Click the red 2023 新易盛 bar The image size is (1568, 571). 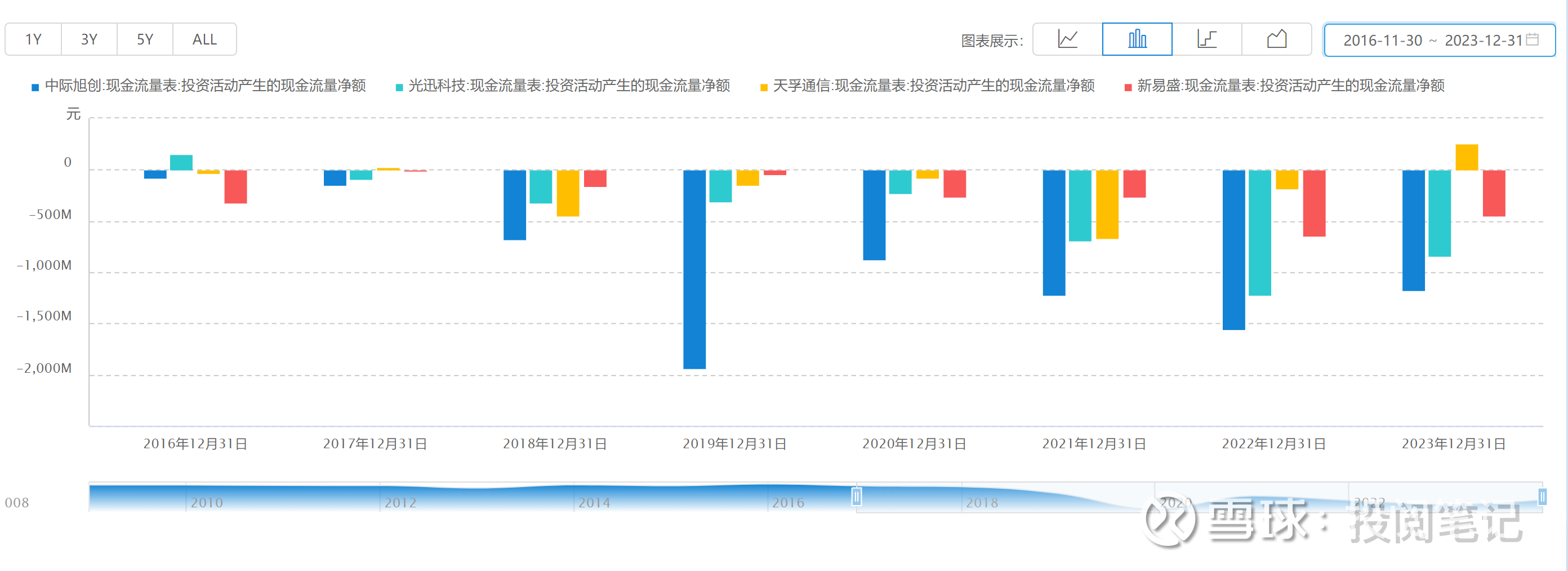pyautogui.click(x=1494, y=193)
